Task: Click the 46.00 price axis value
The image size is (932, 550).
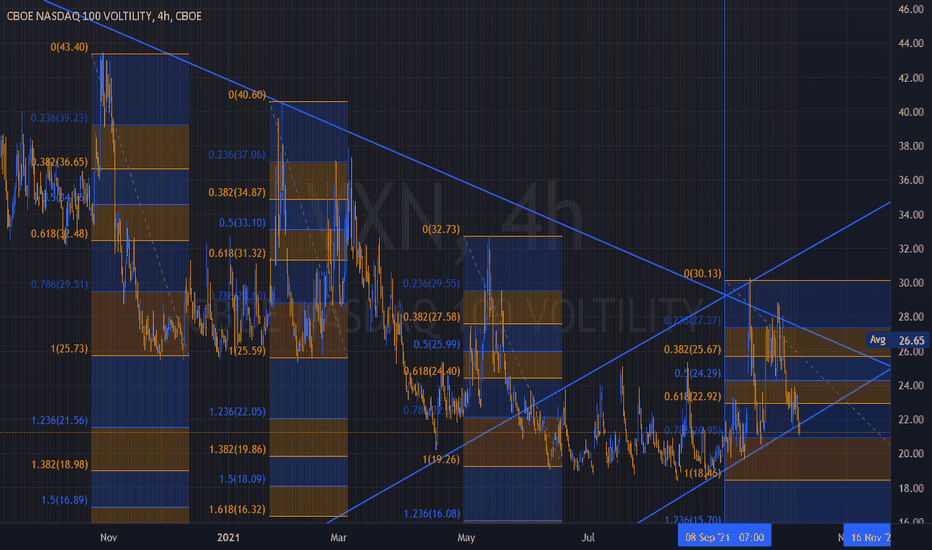Action: tap(911, 9)
